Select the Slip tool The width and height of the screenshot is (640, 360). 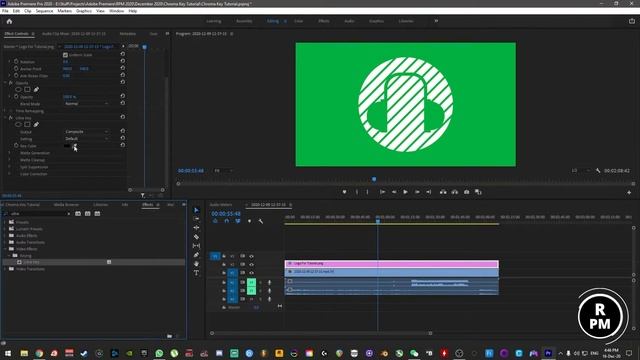(196, 246)
